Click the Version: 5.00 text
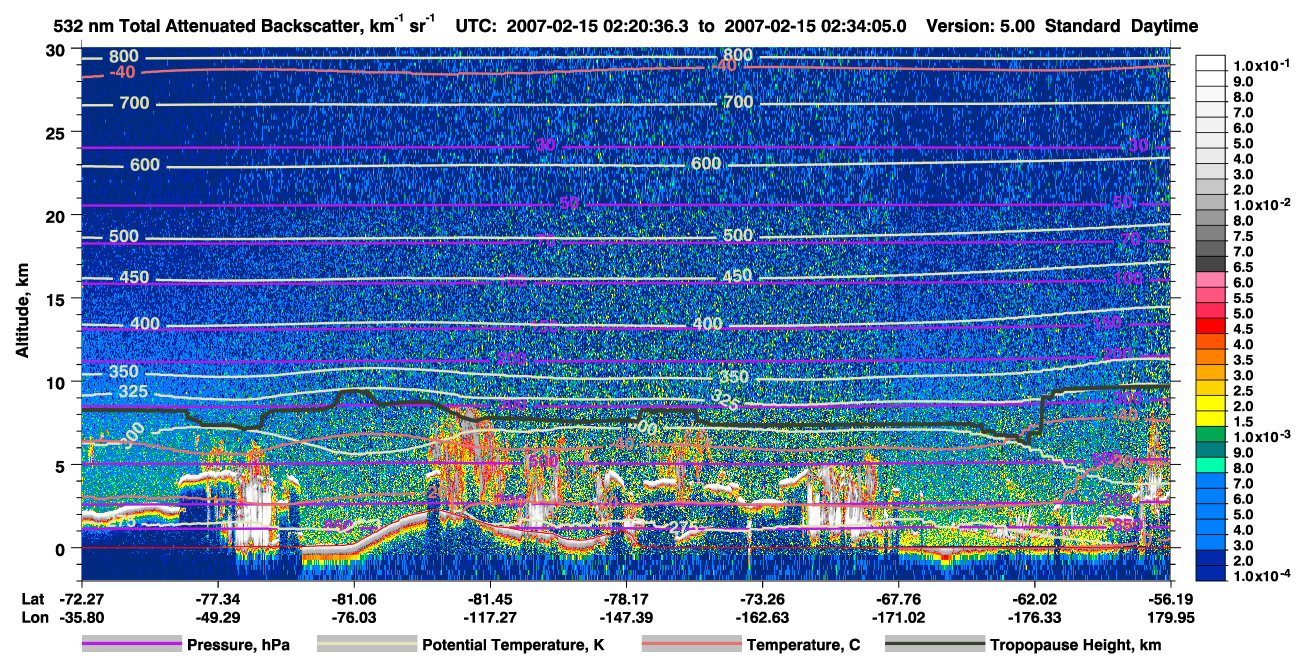This screenshot has height=667, width=1300. pyautogui.click(x=981, y=26)
